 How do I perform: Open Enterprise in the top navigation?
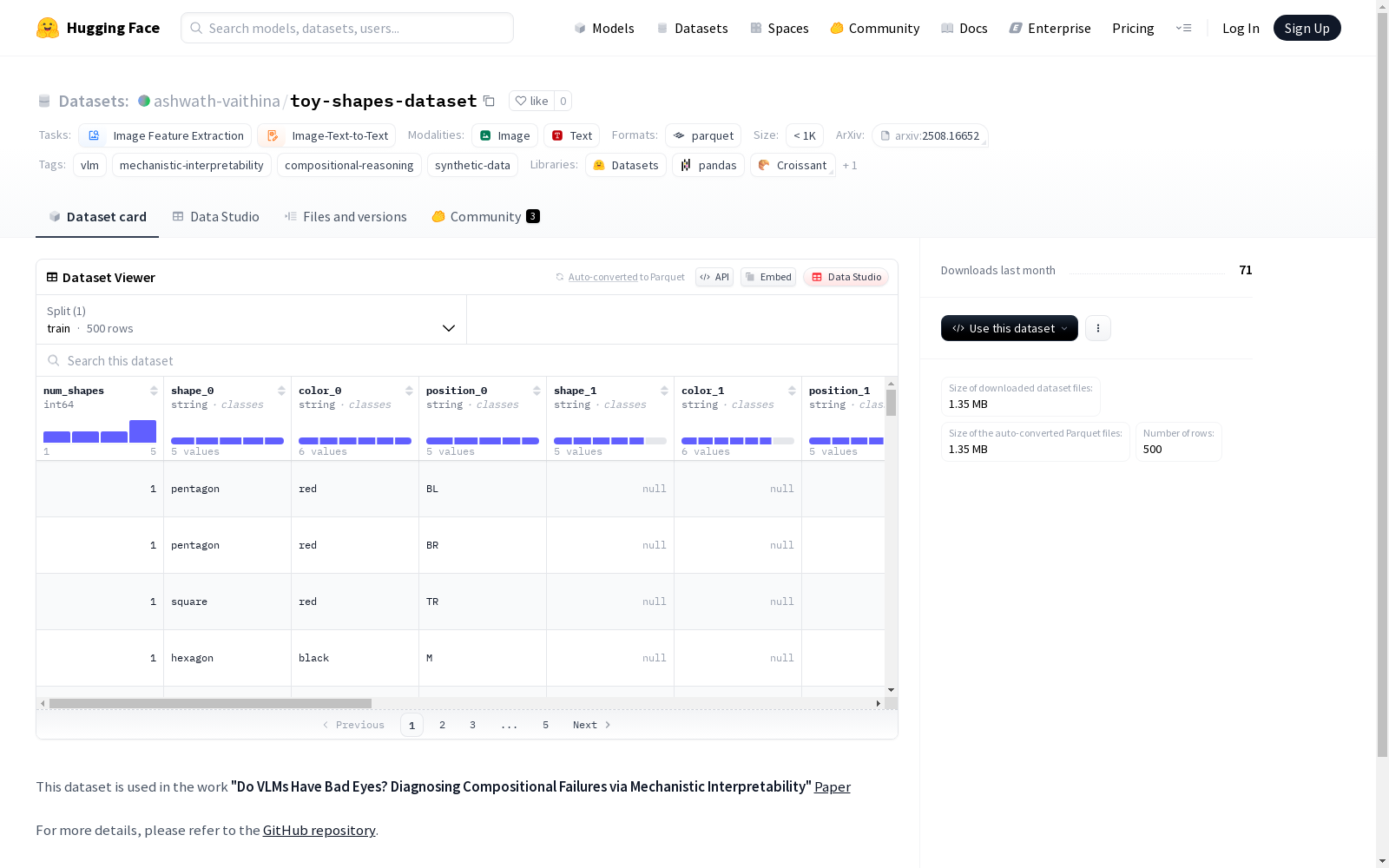tap(1050, 28)
